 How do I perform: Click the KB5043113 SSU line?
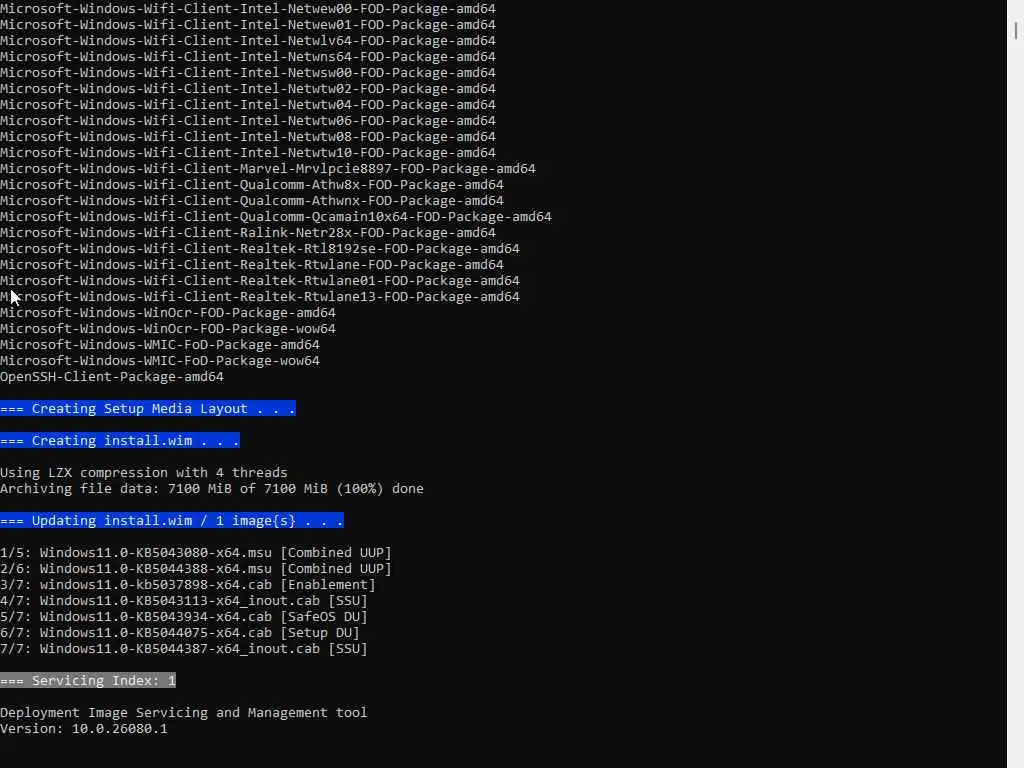184,600
